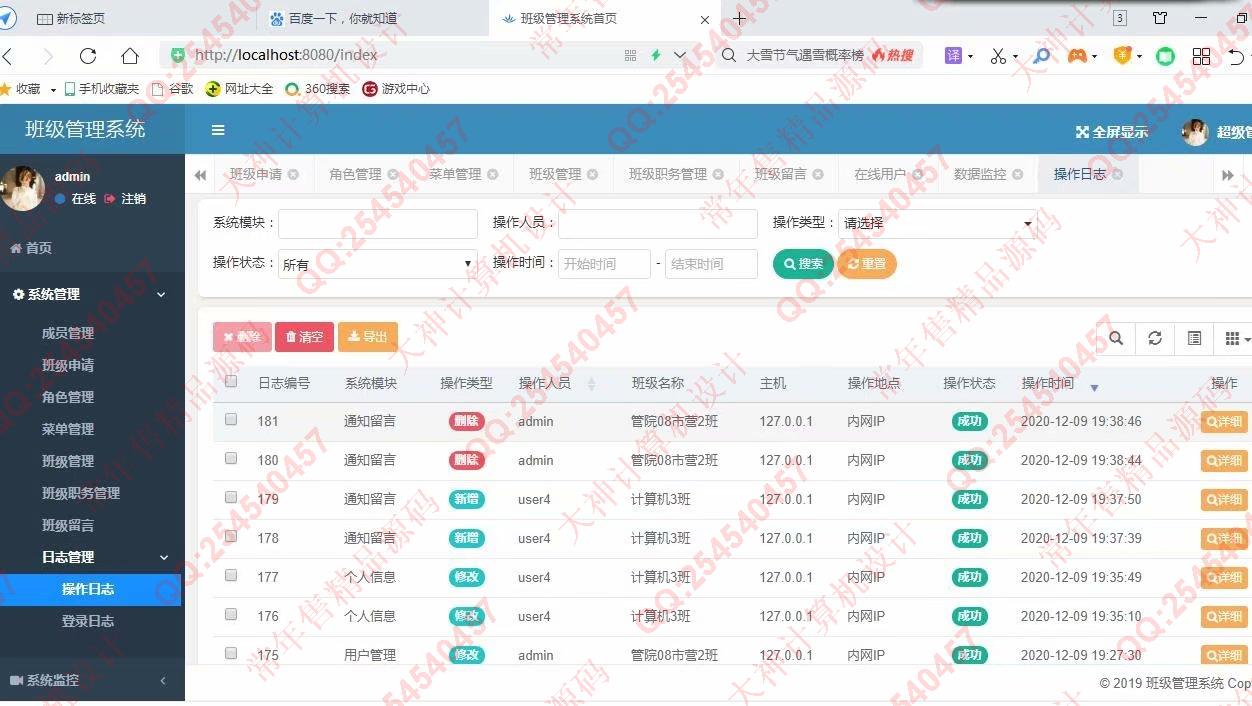Close the 数据监控 tab
The height and width of the screenshot is (706, 1252).
tap(1018, 174)
